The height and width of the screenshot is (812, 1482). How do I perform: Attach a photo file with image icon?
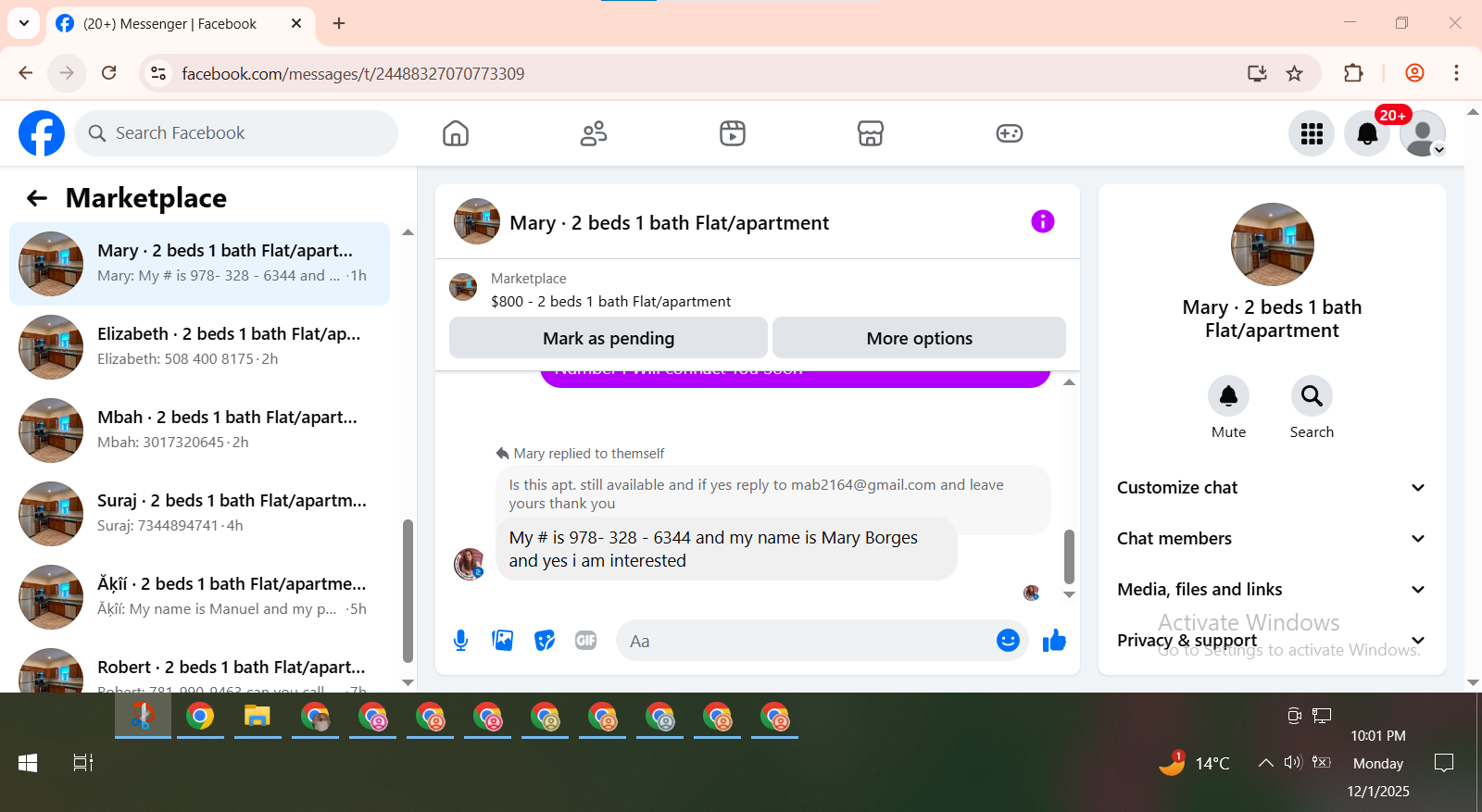[503, 640]
